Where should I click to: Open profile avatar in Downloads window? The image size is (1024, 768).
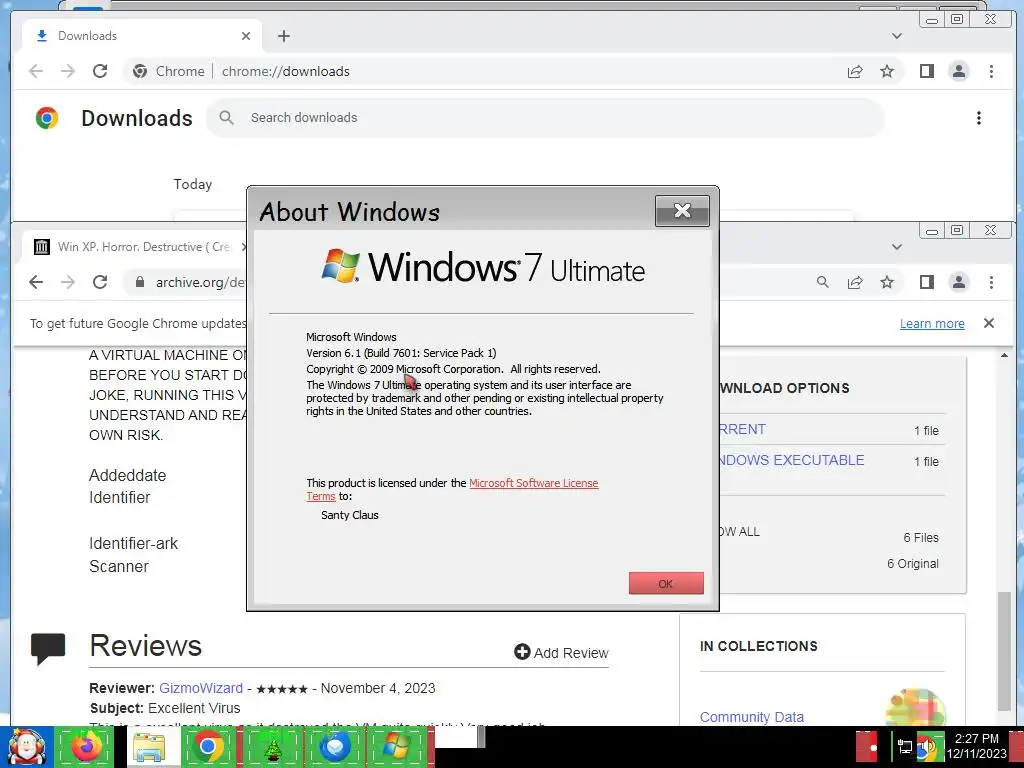click(959, 71)
